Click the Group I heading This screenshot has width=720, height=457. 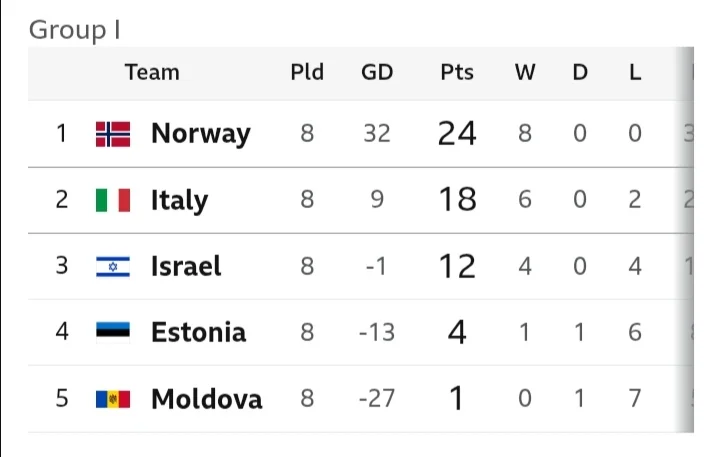75,30
